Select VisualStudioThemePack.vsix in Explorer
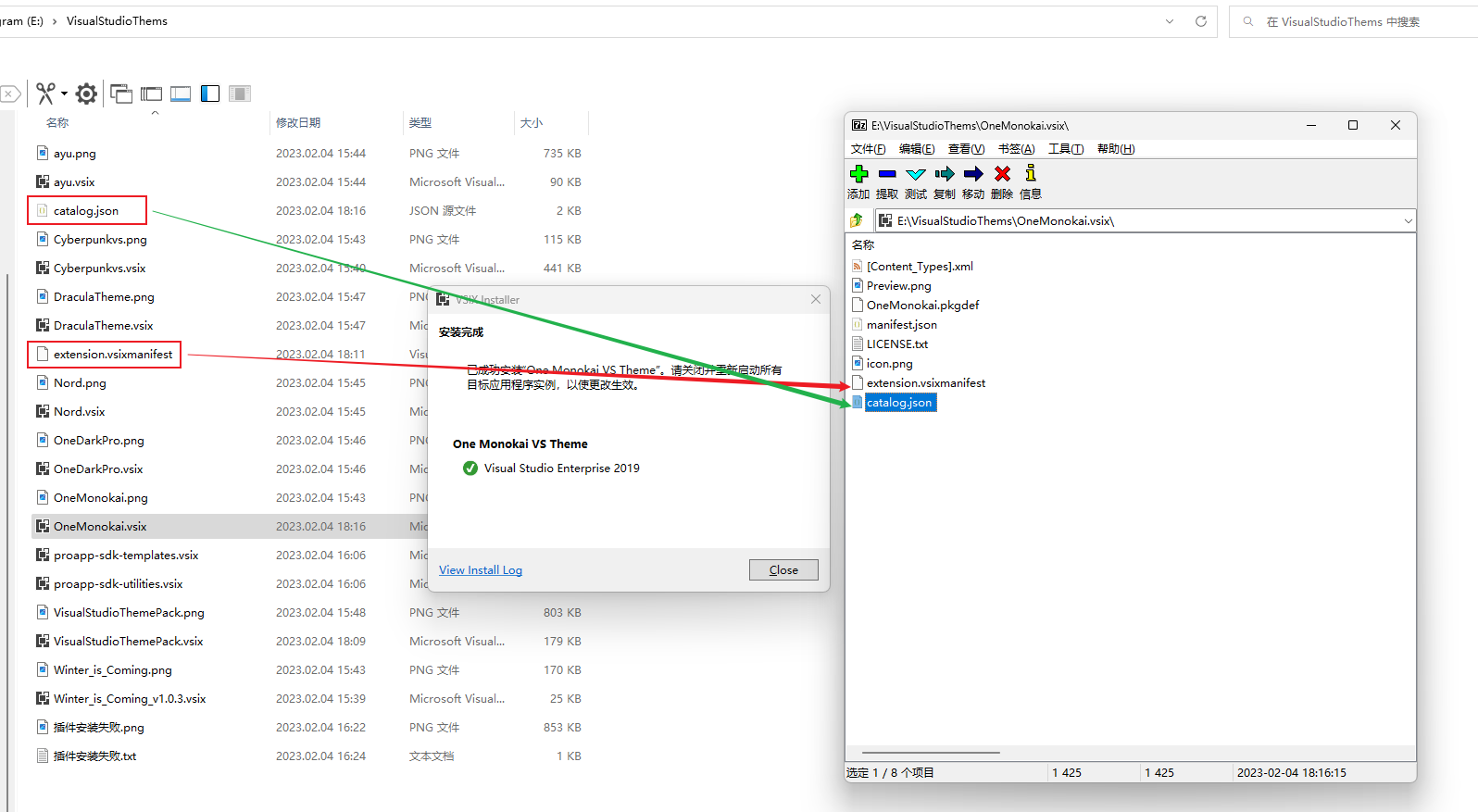Screen dimensions: 1478x812 [128, 642]
